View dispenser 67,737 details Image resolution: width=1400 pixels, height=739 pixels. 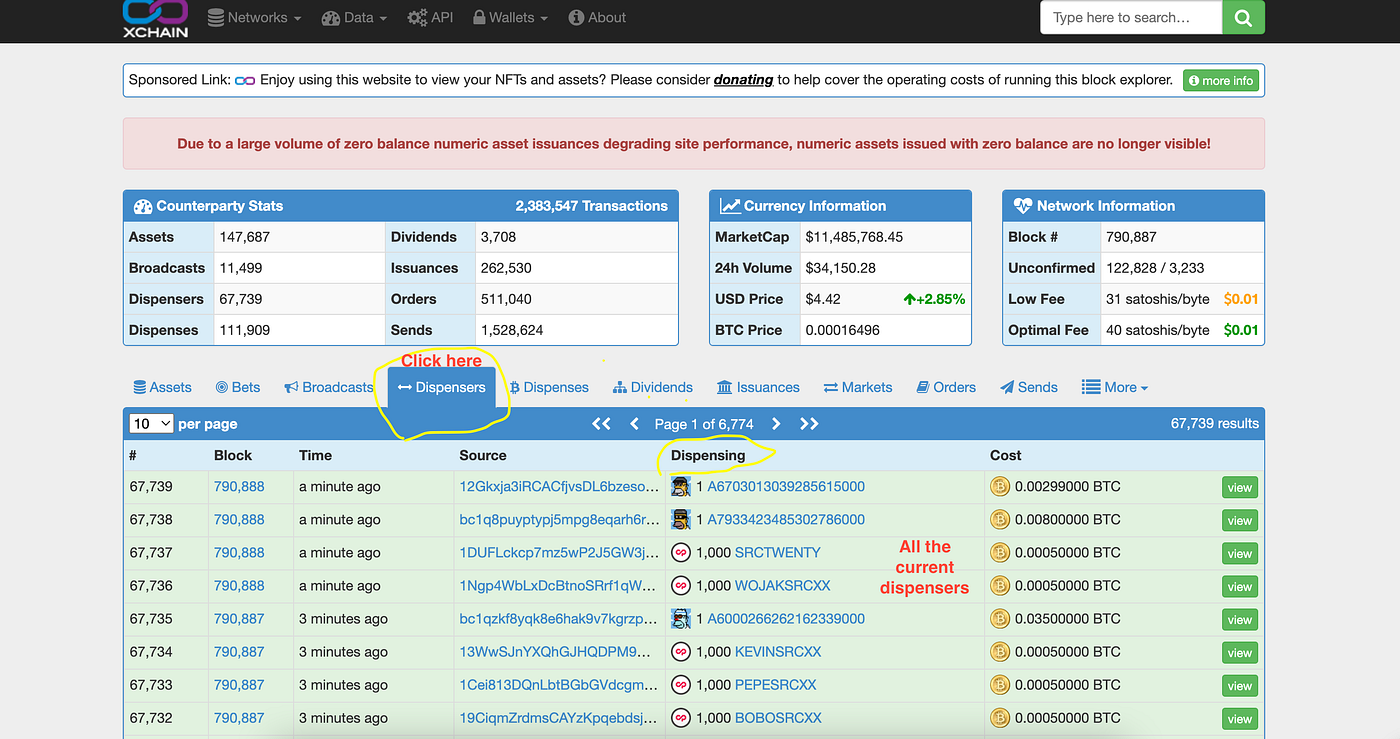[1240, 553]
